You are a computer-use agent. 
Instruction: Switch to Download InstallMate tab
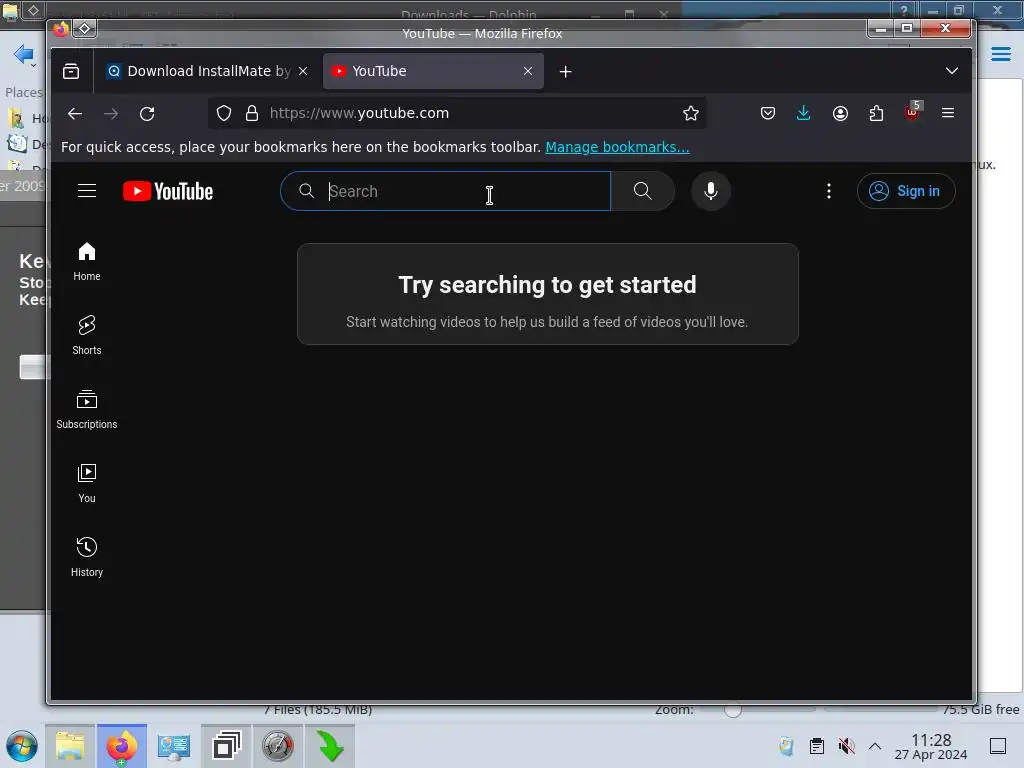pyautogui.click(x=199, y=71)
